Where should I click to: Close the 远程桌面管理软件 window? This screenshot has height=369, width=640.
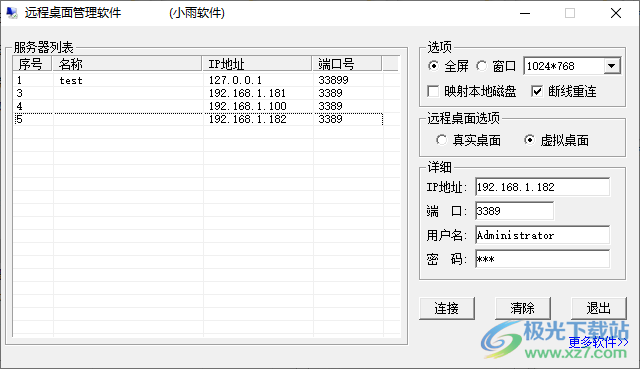point(616,13)
